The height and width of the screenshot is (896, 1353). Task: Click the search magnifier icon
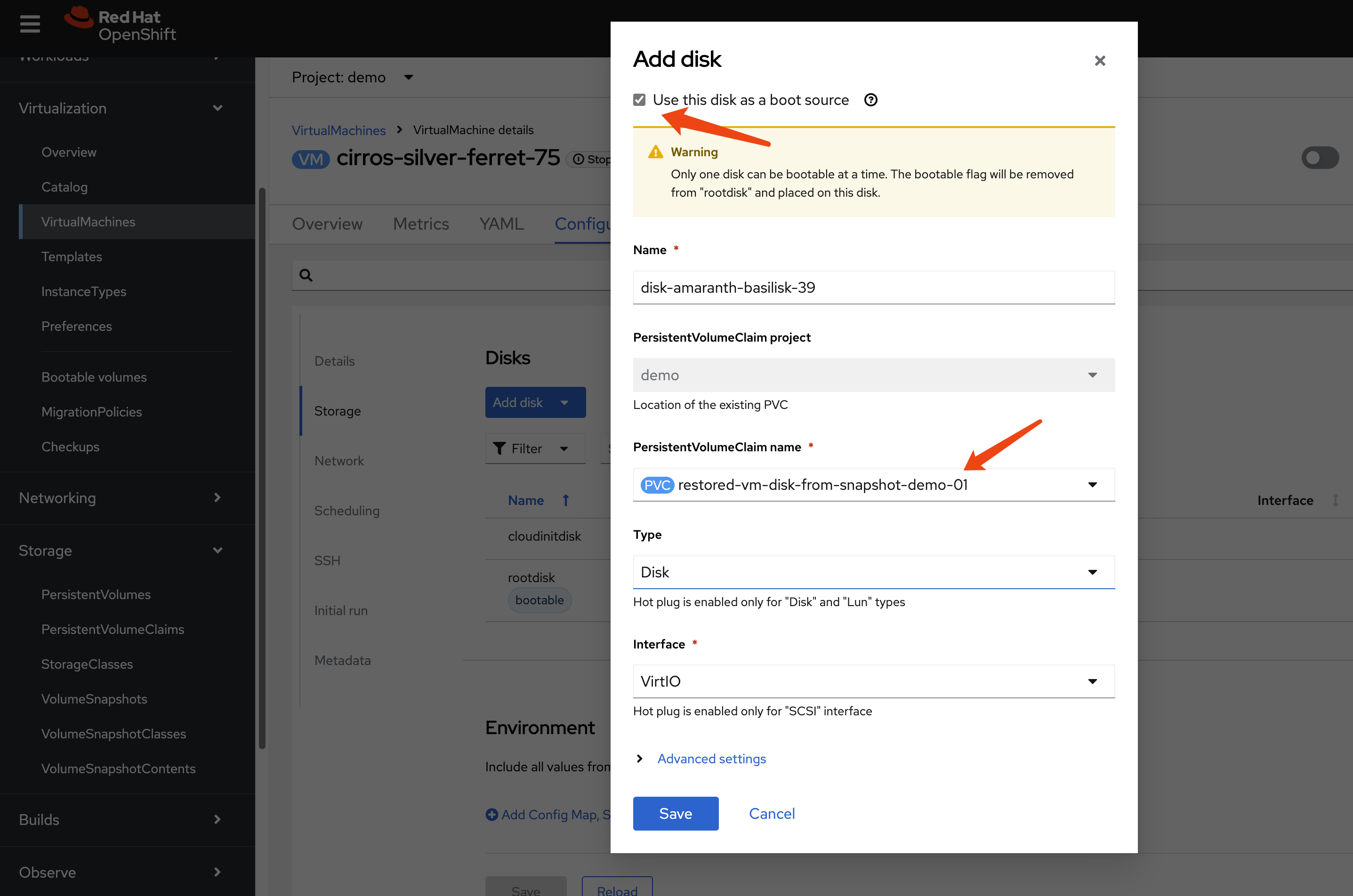306,275
